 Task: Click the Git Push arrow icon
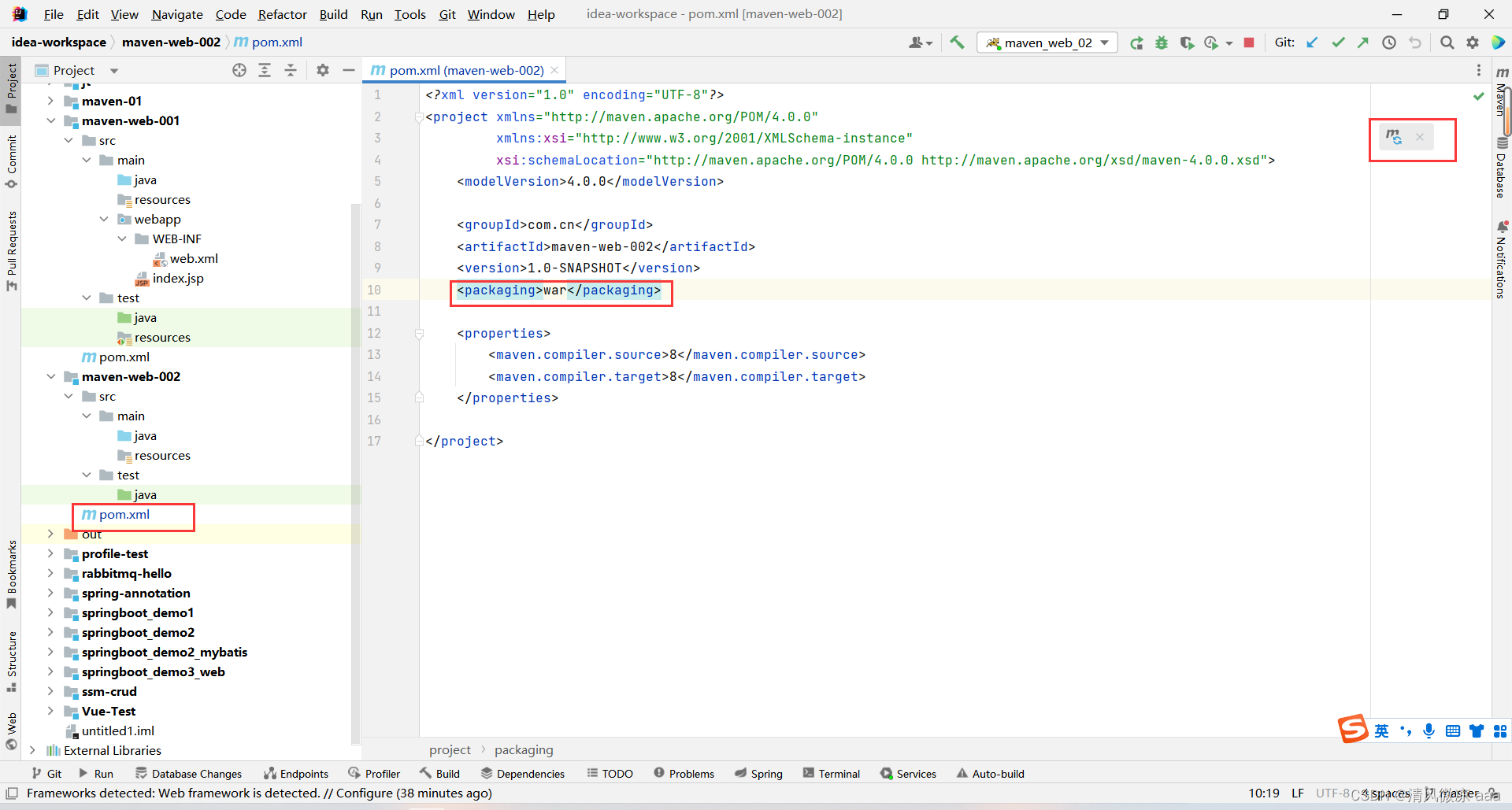(x=1363, y=43)
